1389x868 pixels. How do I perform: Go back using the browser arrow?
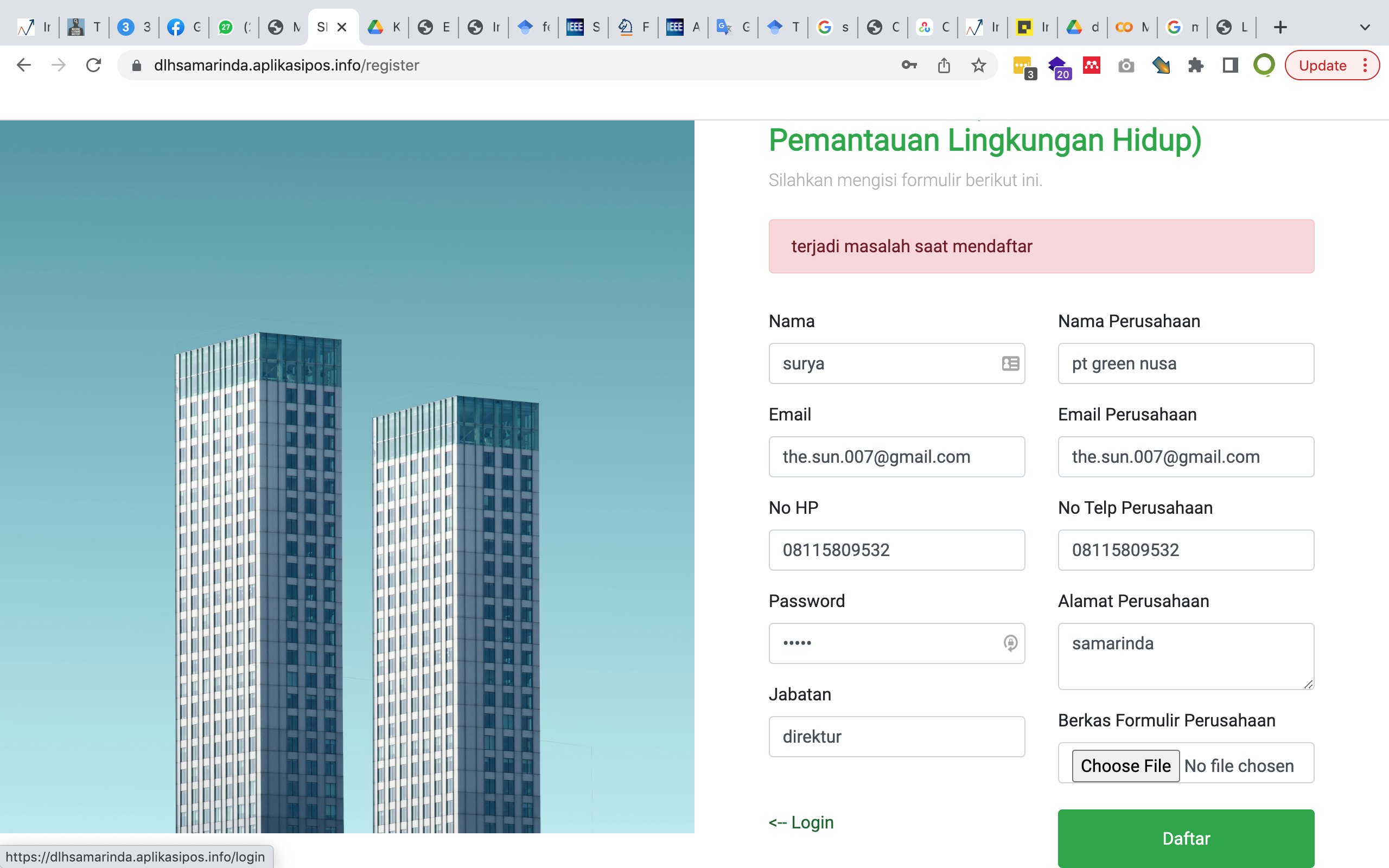point(23,65)
